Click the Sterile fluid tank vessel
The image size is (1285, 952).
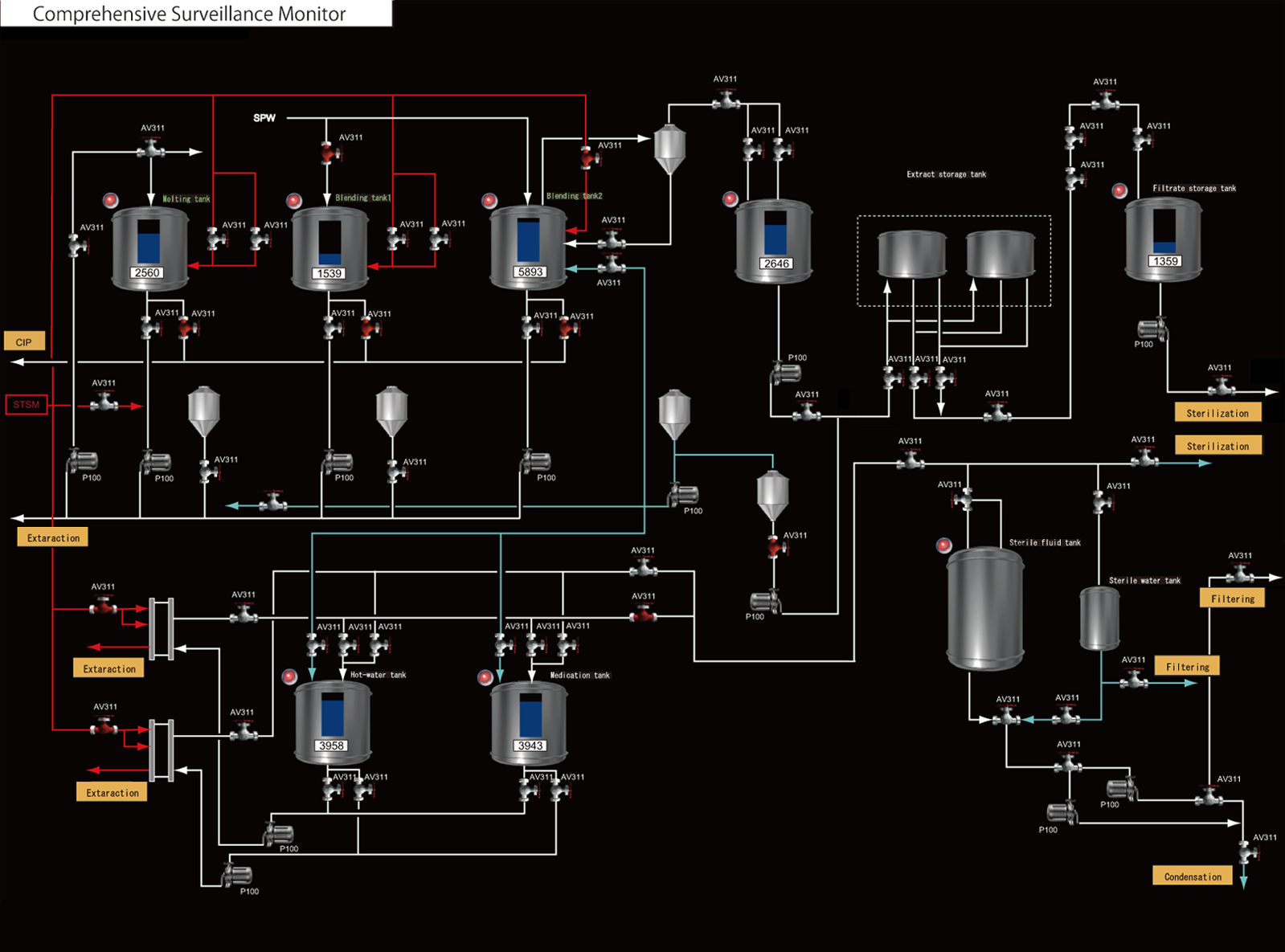[x=984, y=608]
